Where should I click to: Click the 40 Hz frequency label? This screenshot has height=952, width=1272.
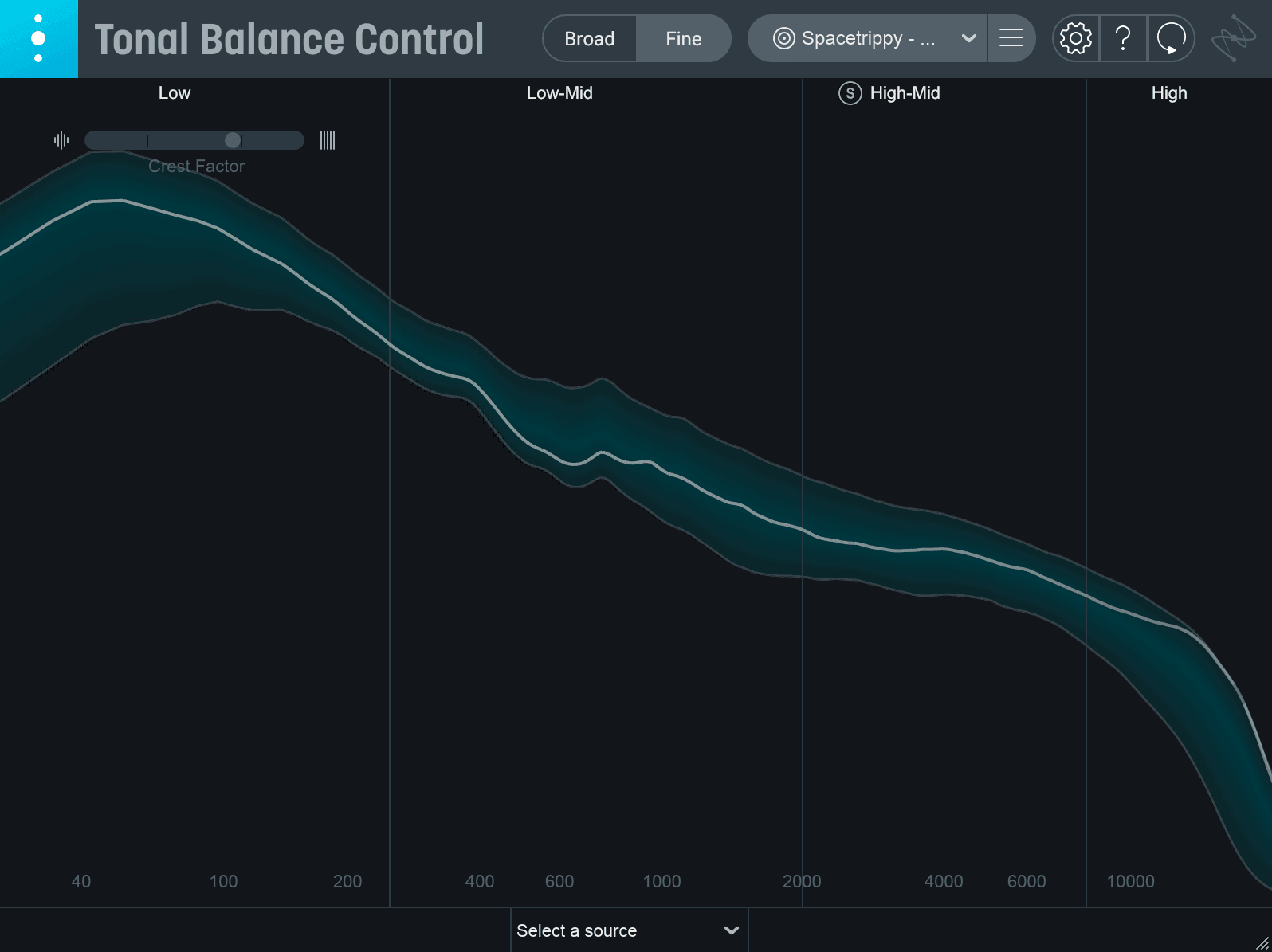tap(81, 881)
